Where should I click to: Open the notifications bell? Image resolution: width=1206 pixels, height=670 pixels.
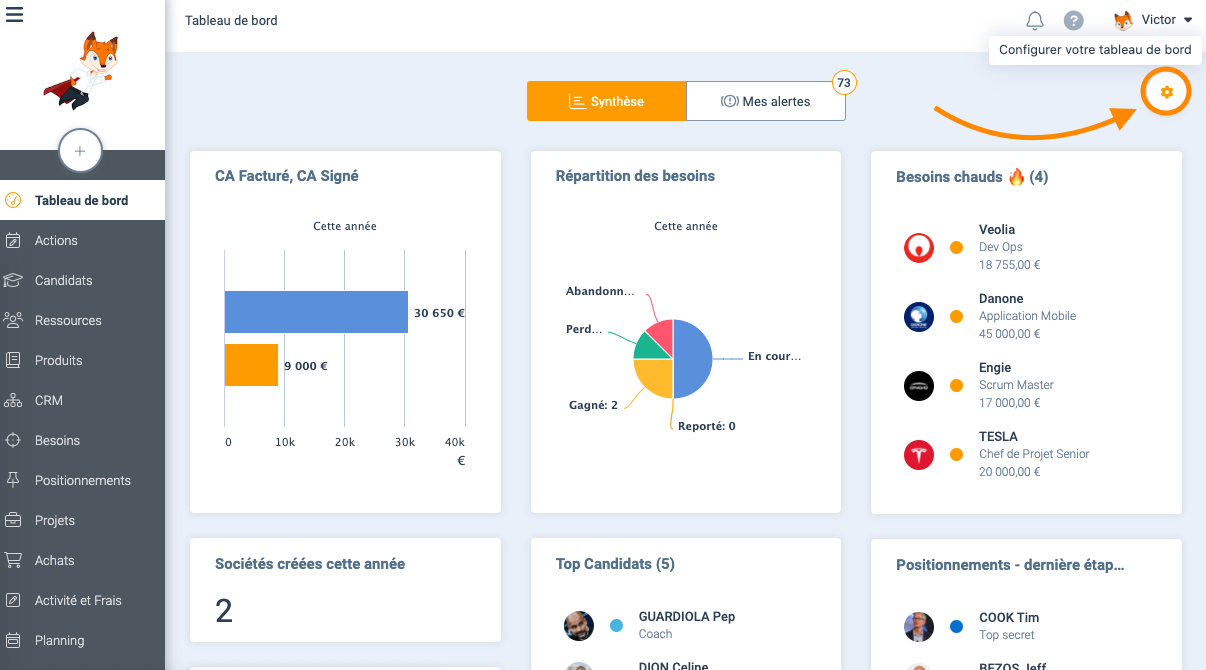tap(1035, 20)
